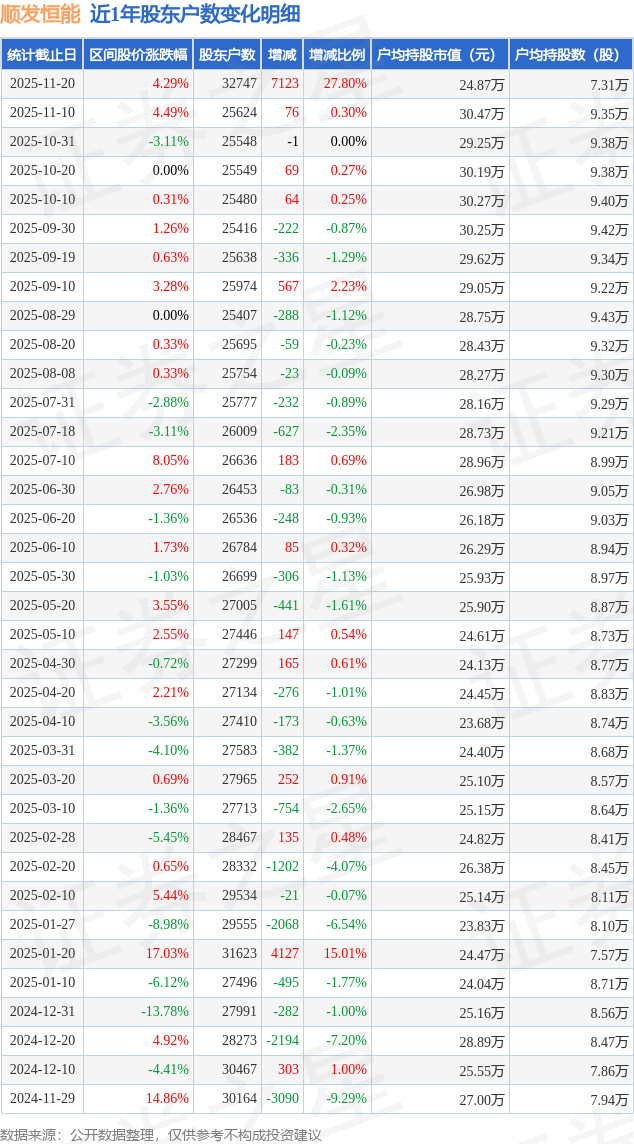Click the 数据来源 footer note text
Viewport: 634px width, 1144px height.
tap(160, 1134)
